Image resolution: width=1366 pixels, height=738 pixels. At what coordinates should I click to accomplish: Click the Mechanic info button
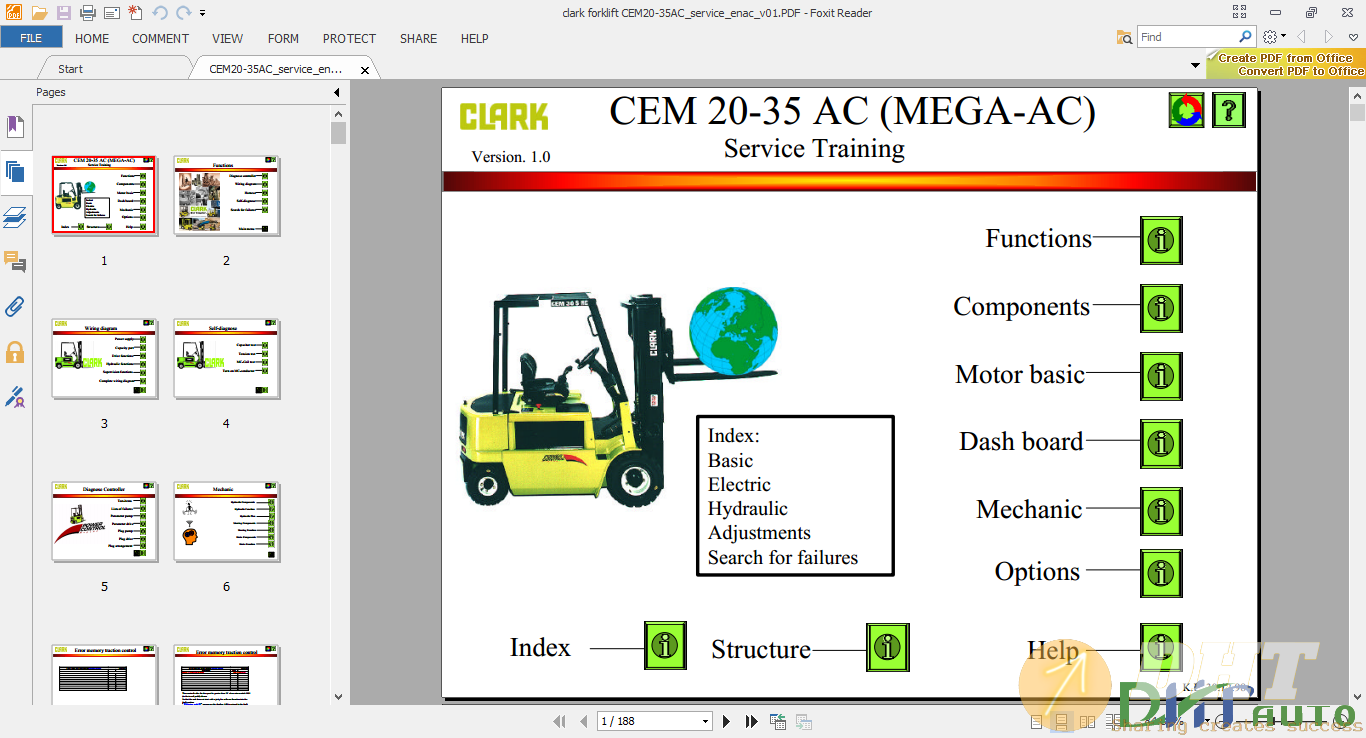(1161, 511)
